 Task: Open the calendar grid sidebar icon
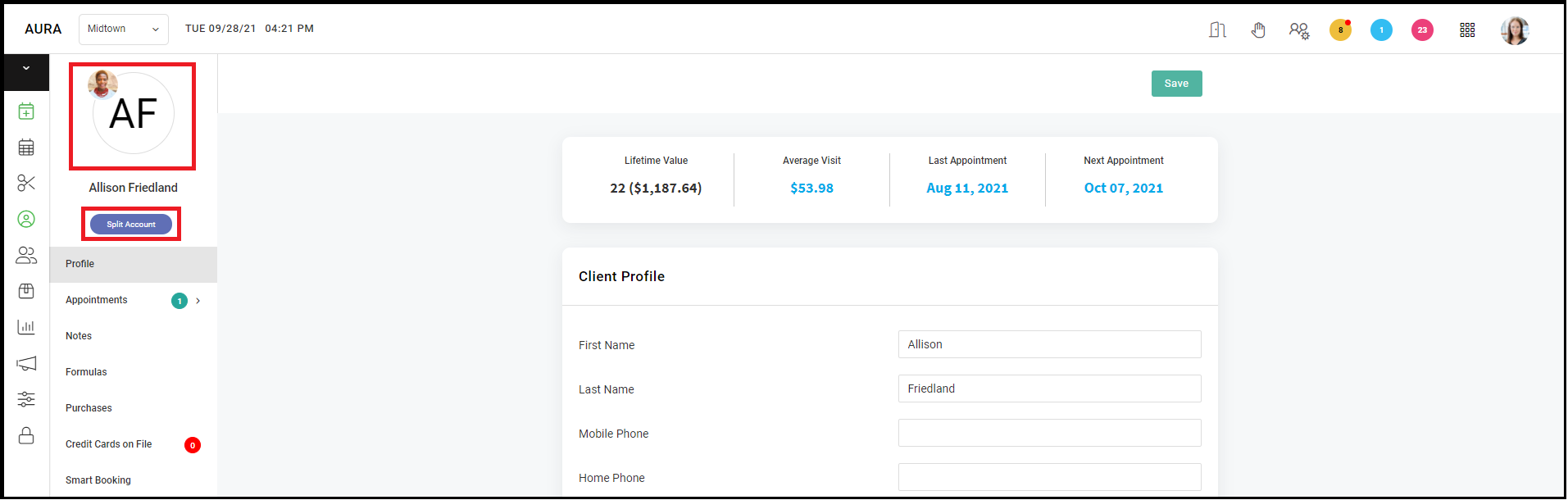pyautogui.click(x=26, y=147)
